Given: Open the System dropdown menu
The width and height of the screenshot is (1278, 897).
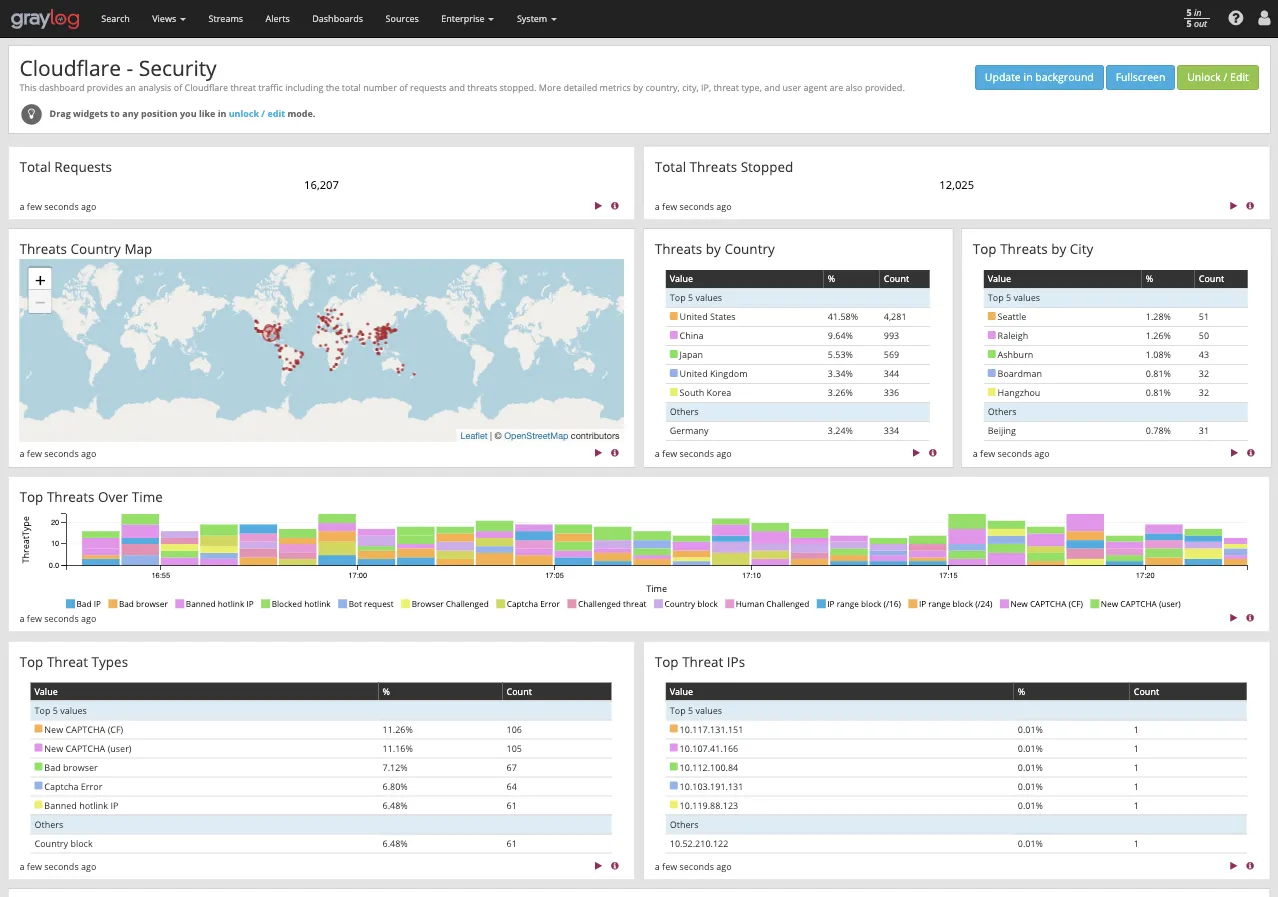Looking at the screenshot, I should pyautogui.click(x=536, y=18).
